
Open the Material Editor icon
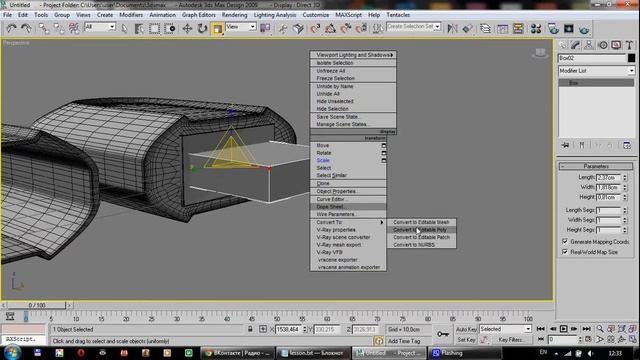coord(536,28)
